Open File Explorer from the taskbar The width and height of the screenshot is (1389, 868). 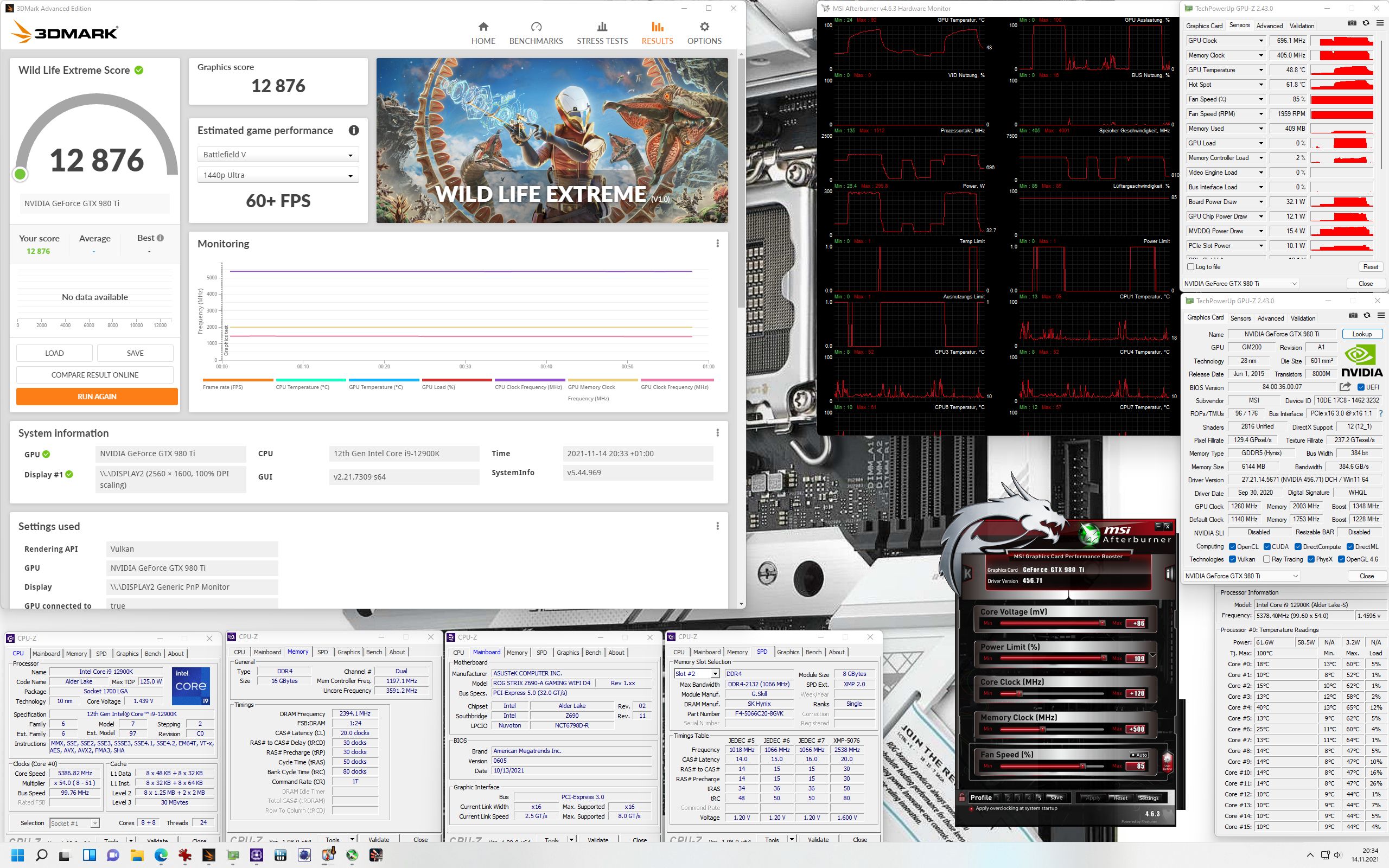tap(137, 855)
